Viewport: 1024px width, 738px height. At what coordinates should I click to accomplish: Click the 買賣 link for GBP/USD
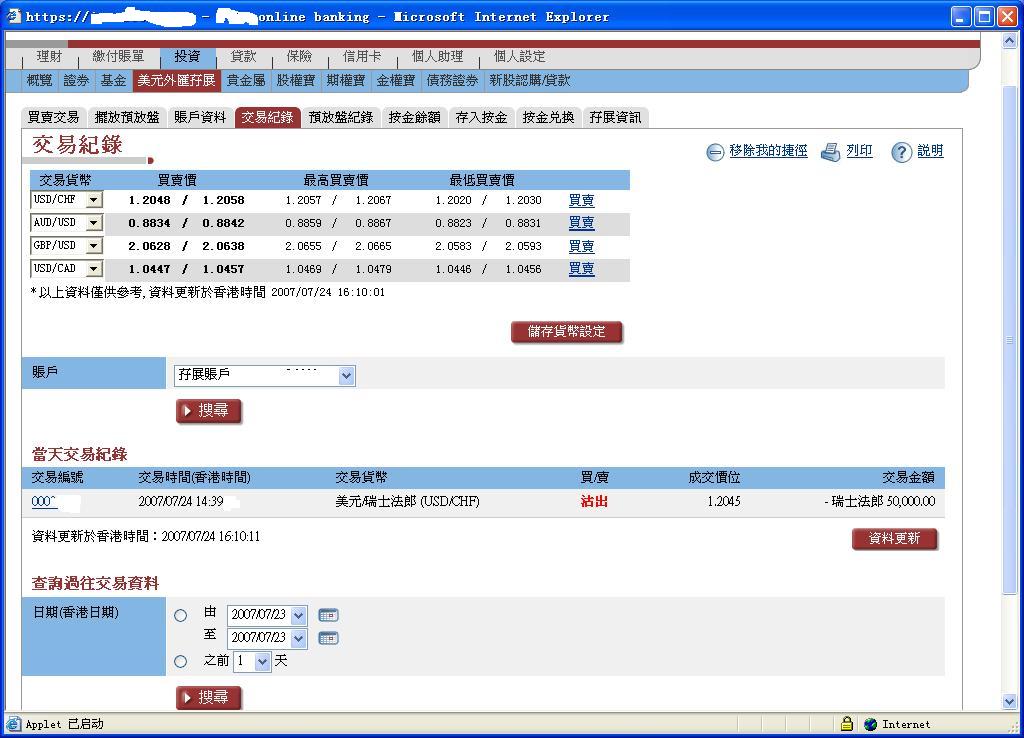[x=580, y=245]
